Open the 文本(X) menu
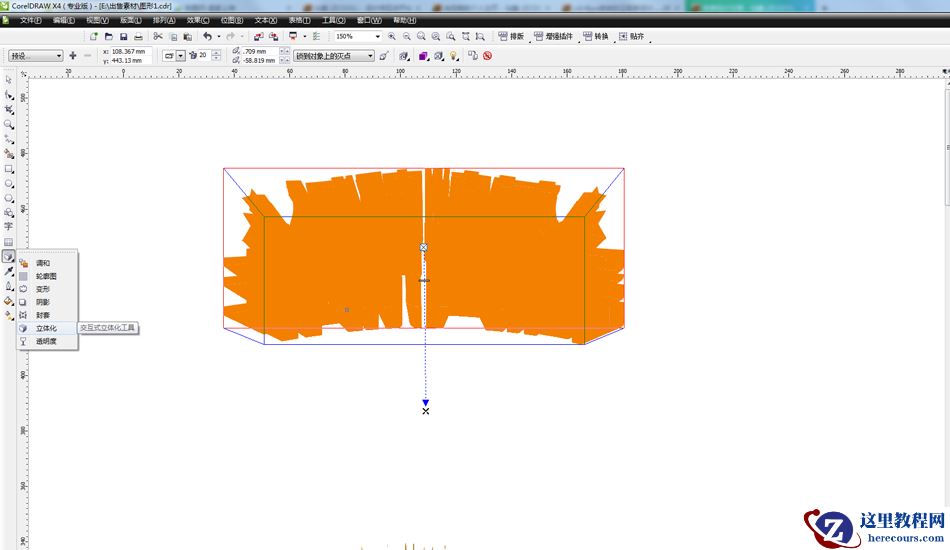950x550 pixels. click(265, 20)
